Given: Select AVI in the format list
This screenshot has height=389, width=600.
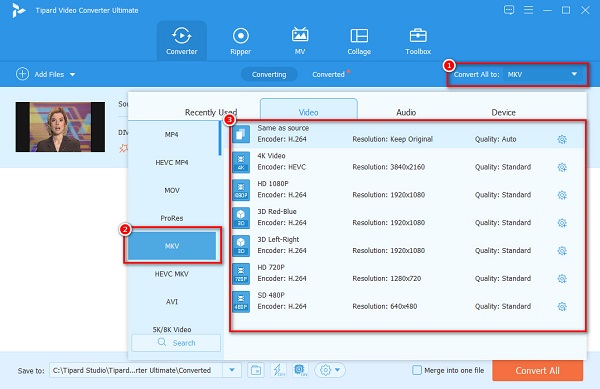Looking at the screenshot, I should (171, 302).
